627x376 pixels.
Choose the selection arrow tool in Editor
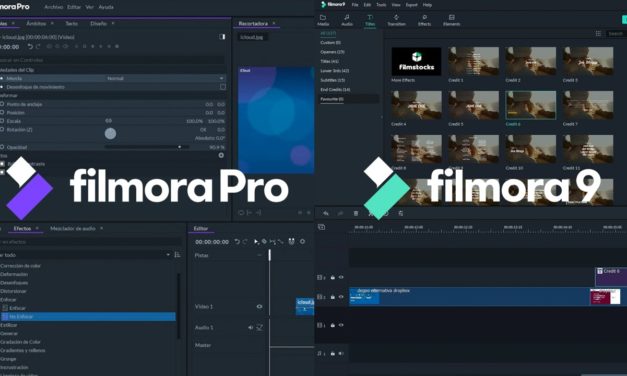tap(256, 242)
